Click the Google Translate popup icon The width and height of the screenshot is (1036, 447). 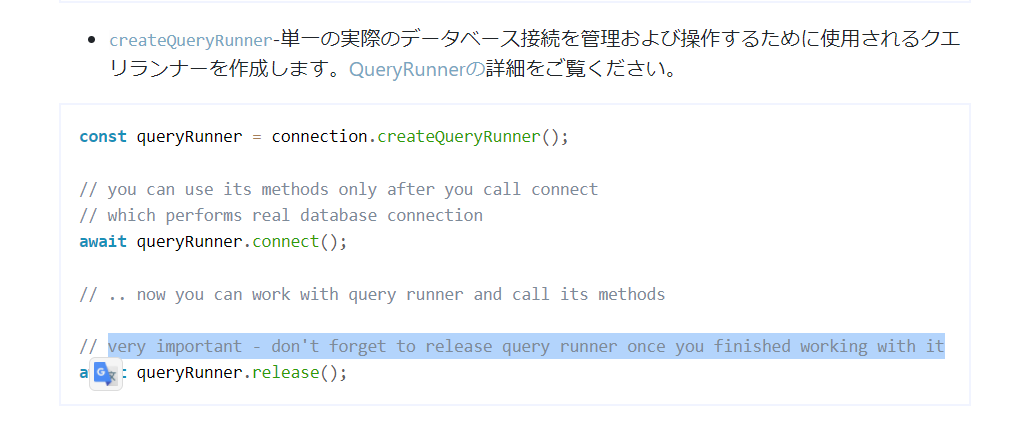coord(106,374)
